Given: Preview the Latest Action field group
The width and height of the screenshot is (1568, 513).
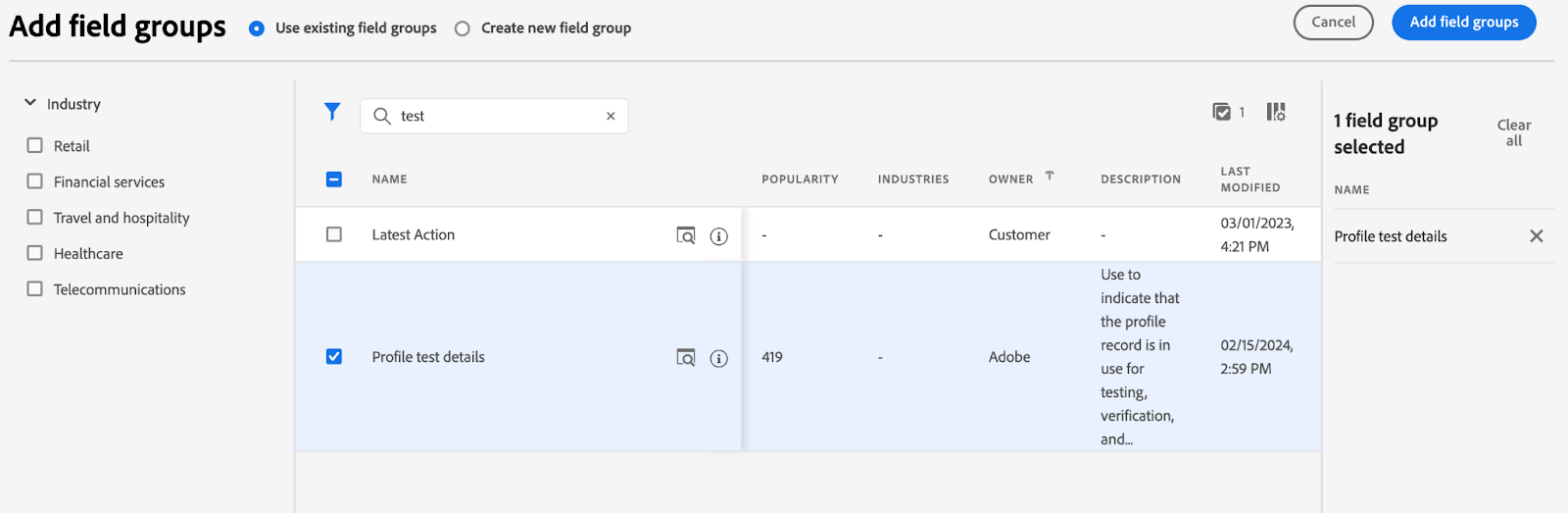Looking at the screenshot, I should point(686,235).
